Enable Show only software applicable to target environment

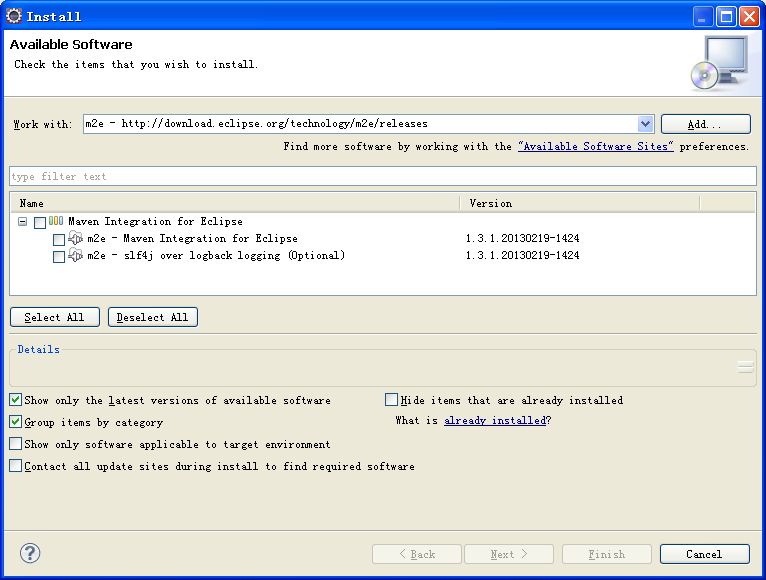[16, 443]
